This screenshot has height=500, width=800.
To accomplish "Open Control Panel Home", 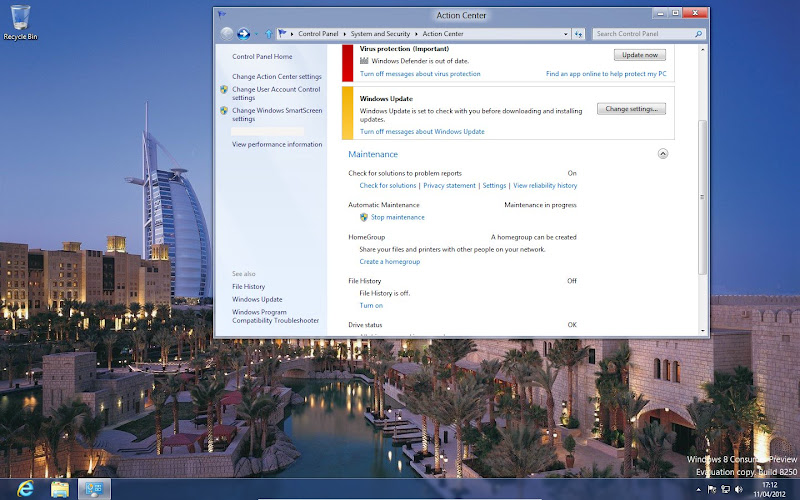I will (262, 57).
